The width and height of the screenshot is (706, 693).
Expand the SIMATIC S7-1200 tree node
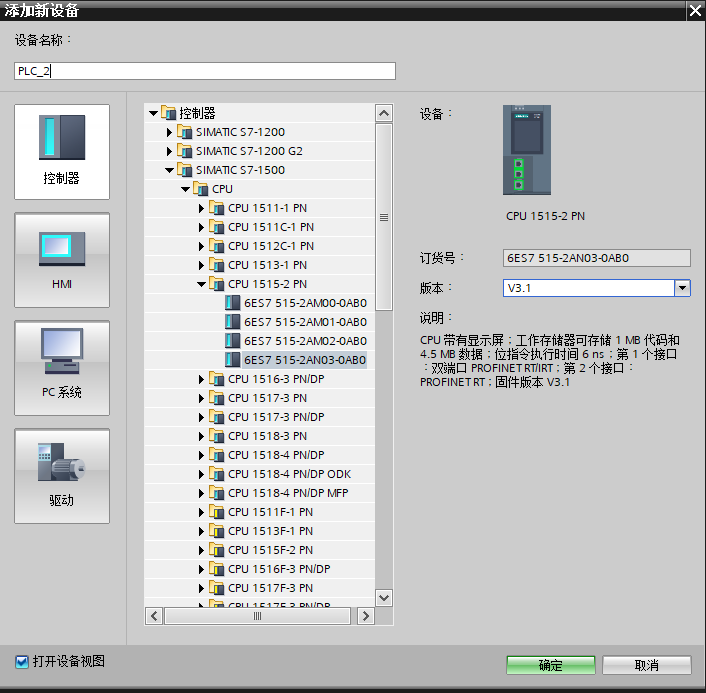point(170,132)
